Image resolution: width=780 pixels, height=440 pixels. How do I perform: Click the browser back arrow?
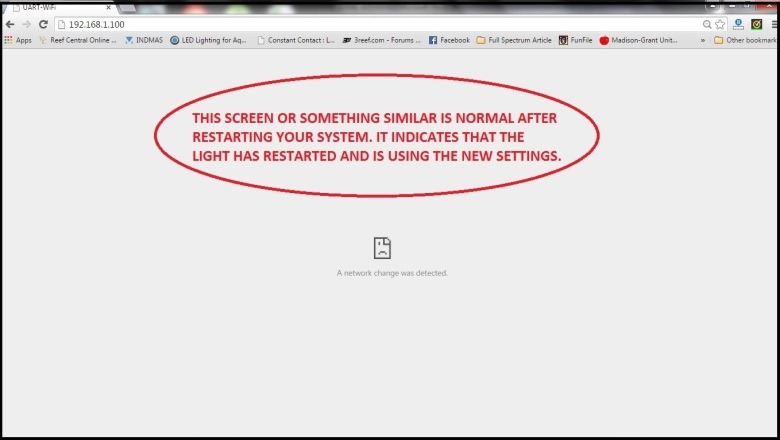click(10, 24)
